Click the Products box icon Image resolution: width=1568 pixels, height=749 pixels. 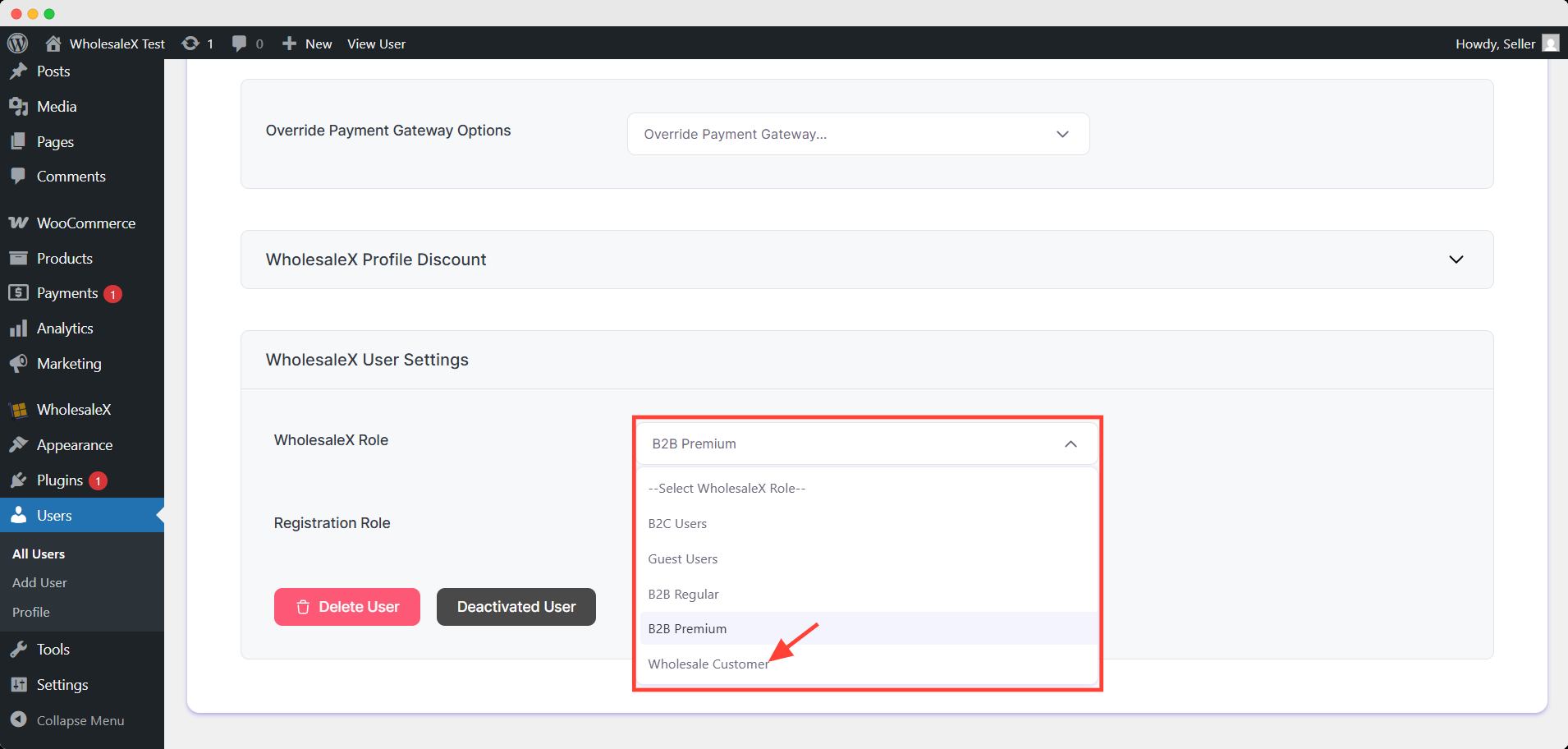pos(18,259)
